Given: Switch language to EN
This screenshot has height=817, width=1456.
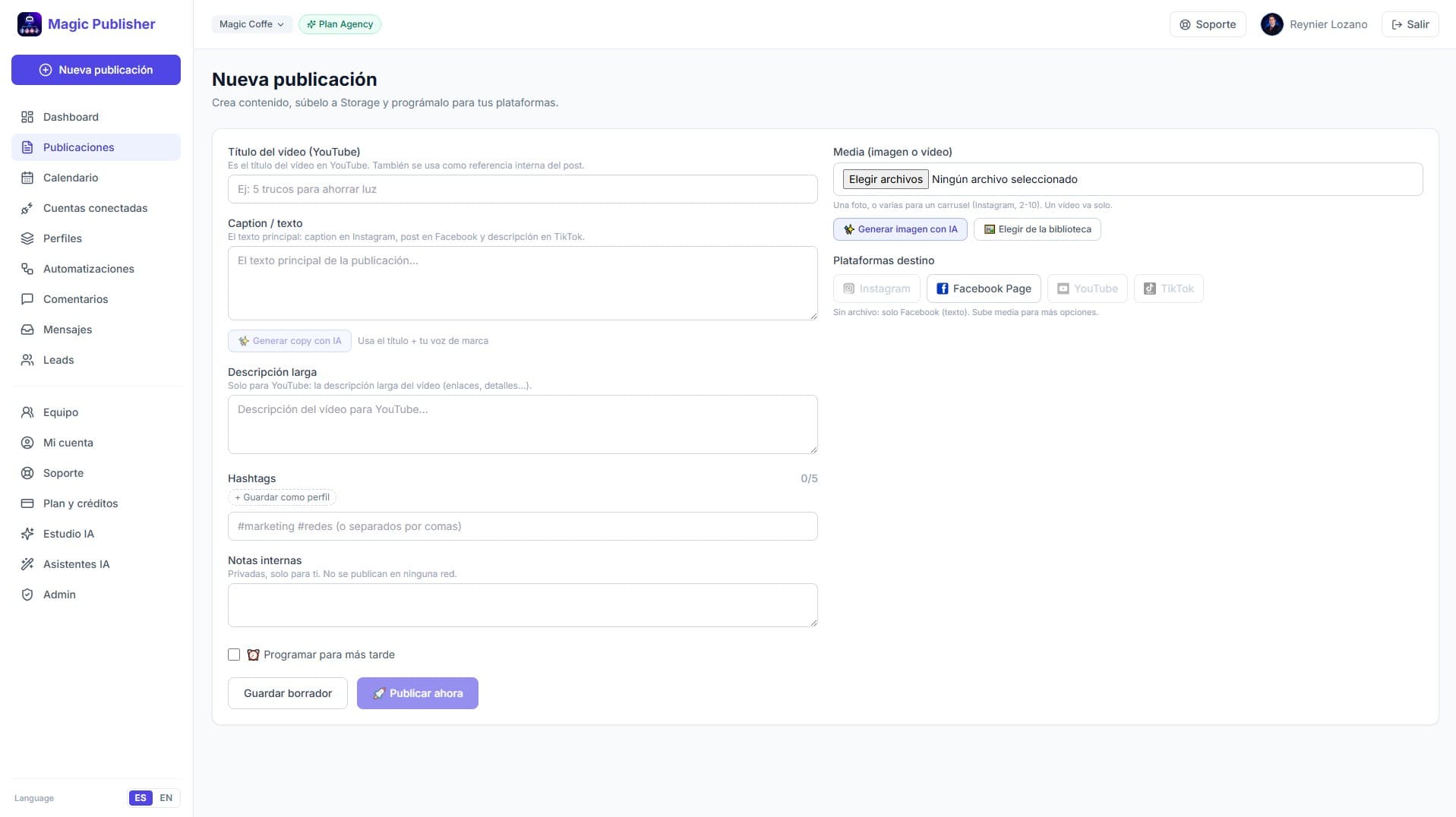Looking at the screenshot, I should pos(166,798).
